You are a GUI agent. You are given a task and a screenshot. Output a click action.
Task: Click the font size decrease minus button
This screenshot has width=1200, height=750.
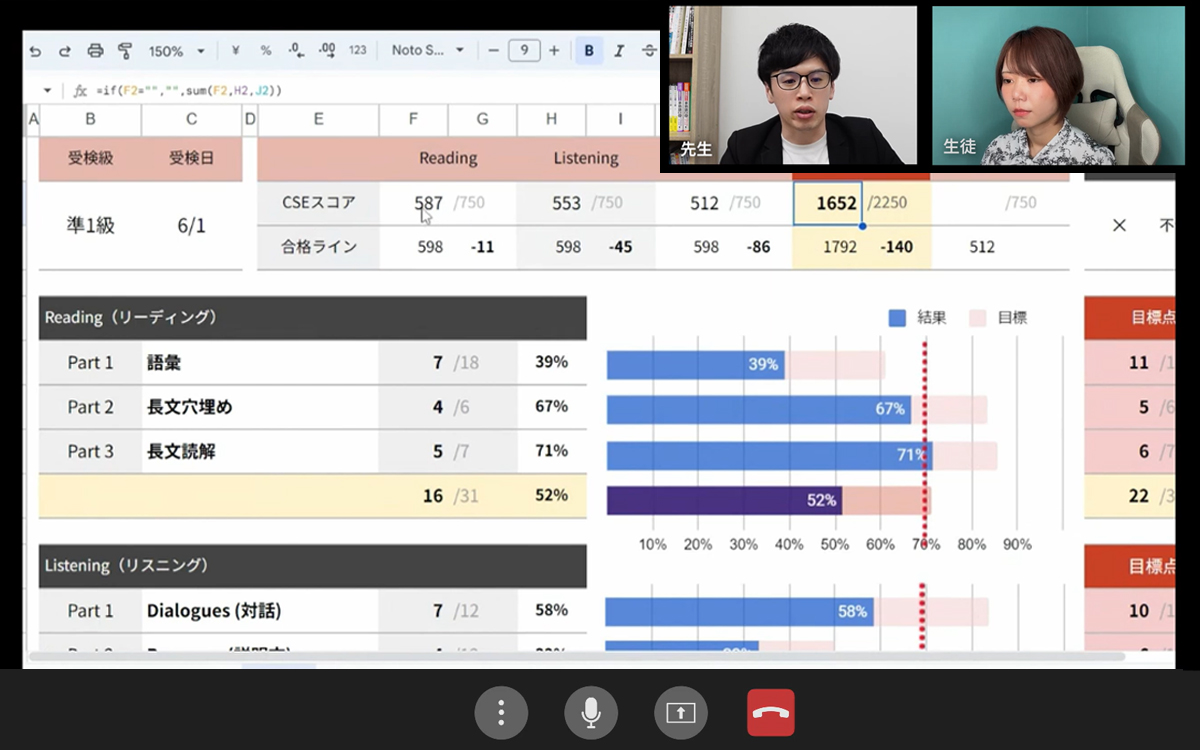coord(493,51)
